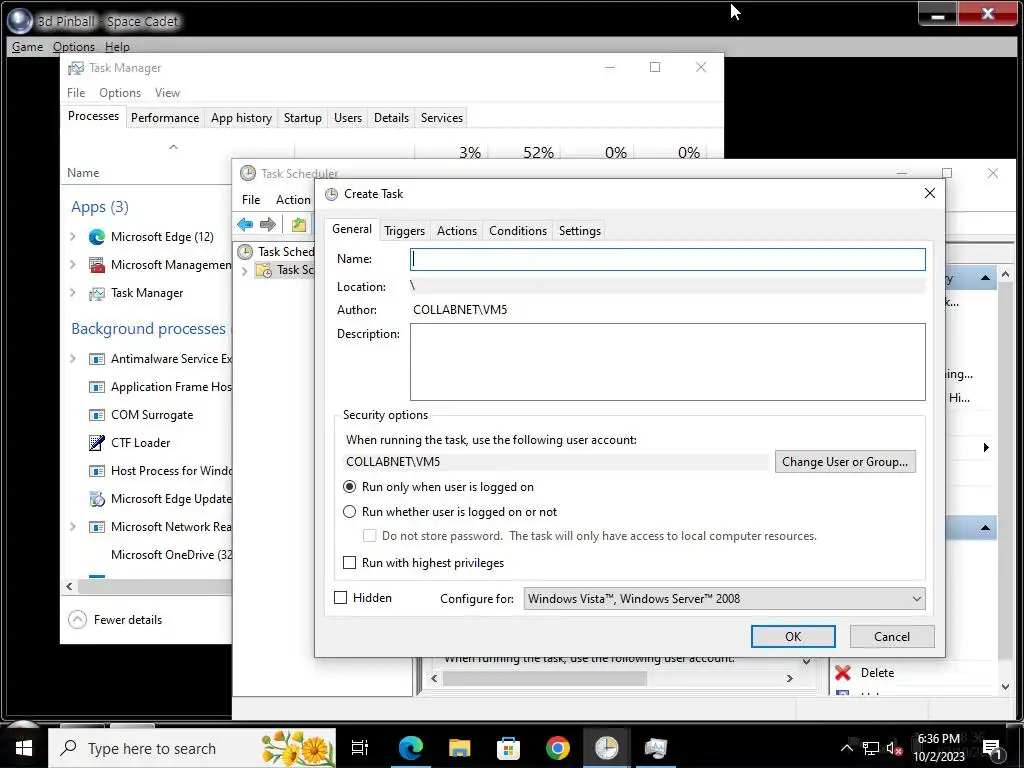Click the task Name input field
This screenshot has width=1024, height=768.
coord(667,259)
